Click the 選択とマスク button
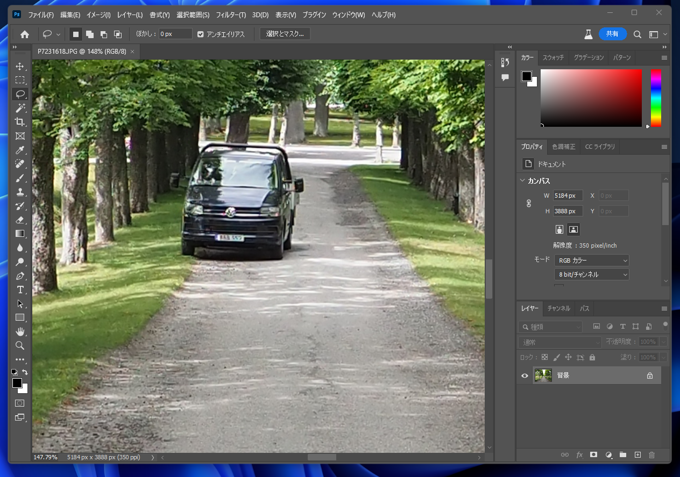Image resolution: width=680 pixels, height=477 pixels. pyautogui.click(x=285, y=34)
